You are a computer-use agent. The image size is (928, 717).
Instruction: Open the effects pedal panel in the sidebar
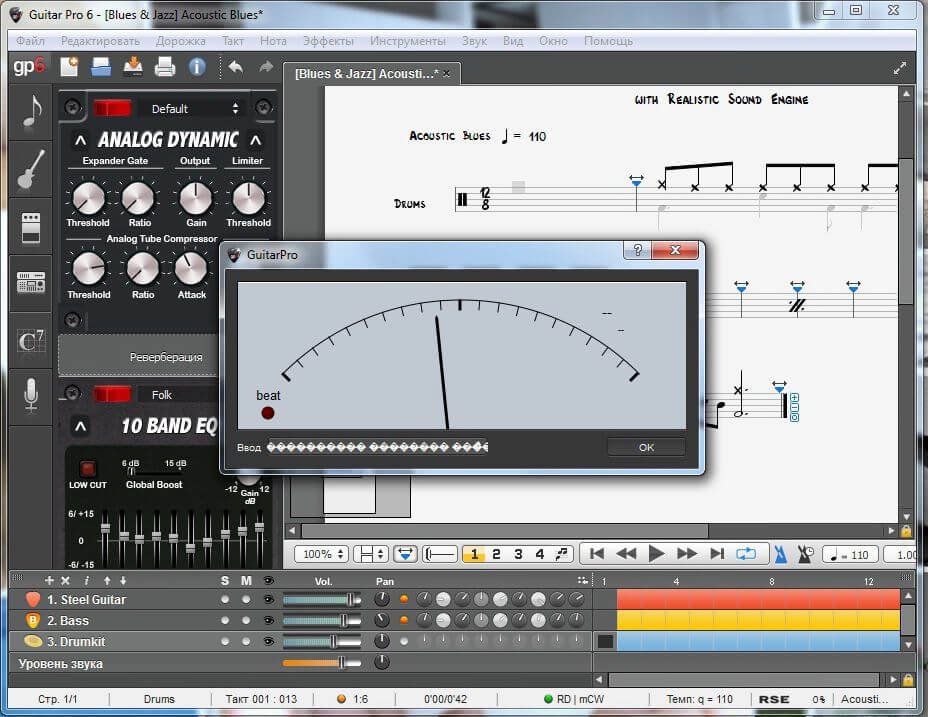click(31, 228)
